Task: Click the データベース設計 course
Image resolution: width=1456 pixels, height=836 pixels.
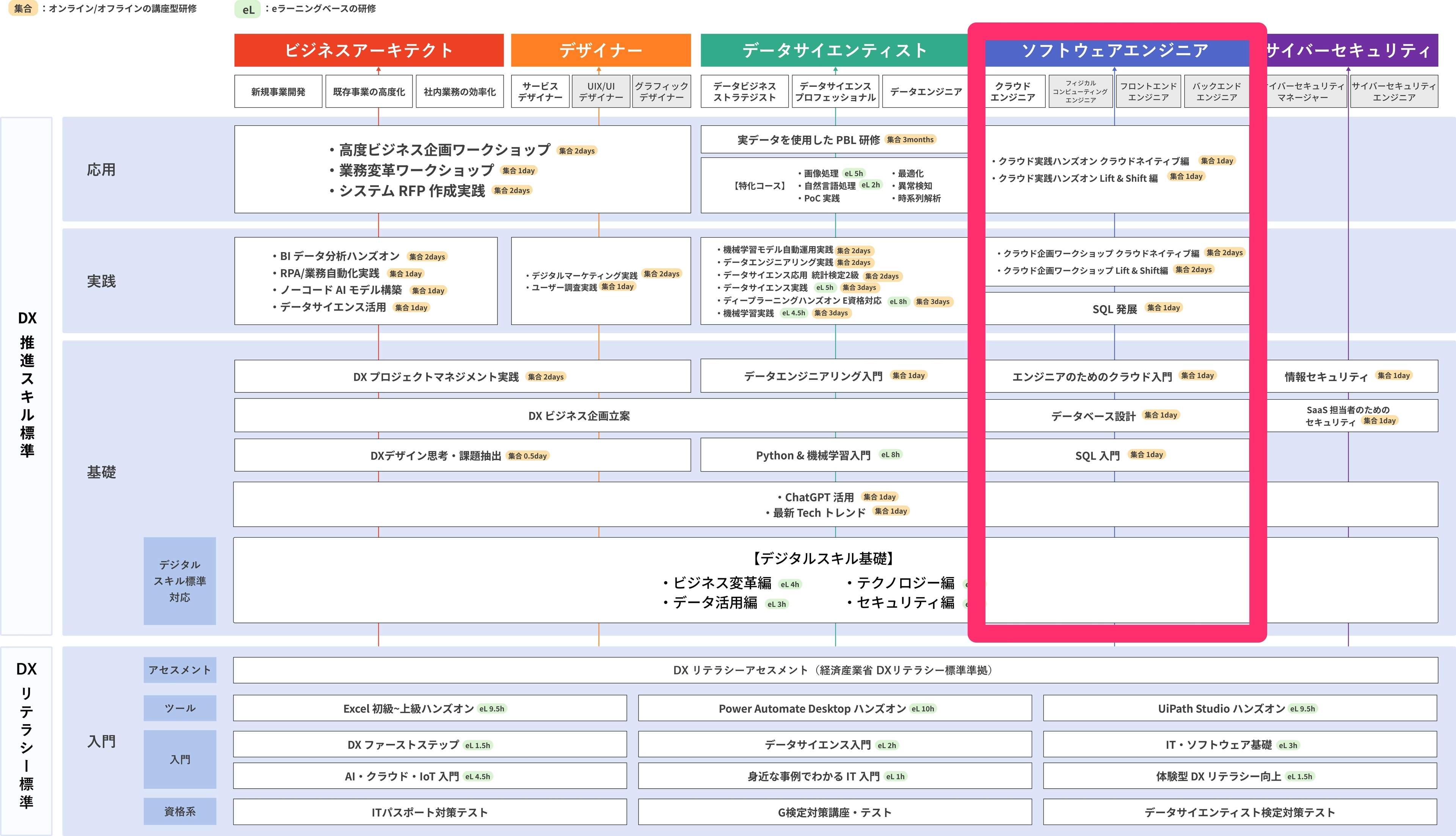Action: click(1093, 416)
